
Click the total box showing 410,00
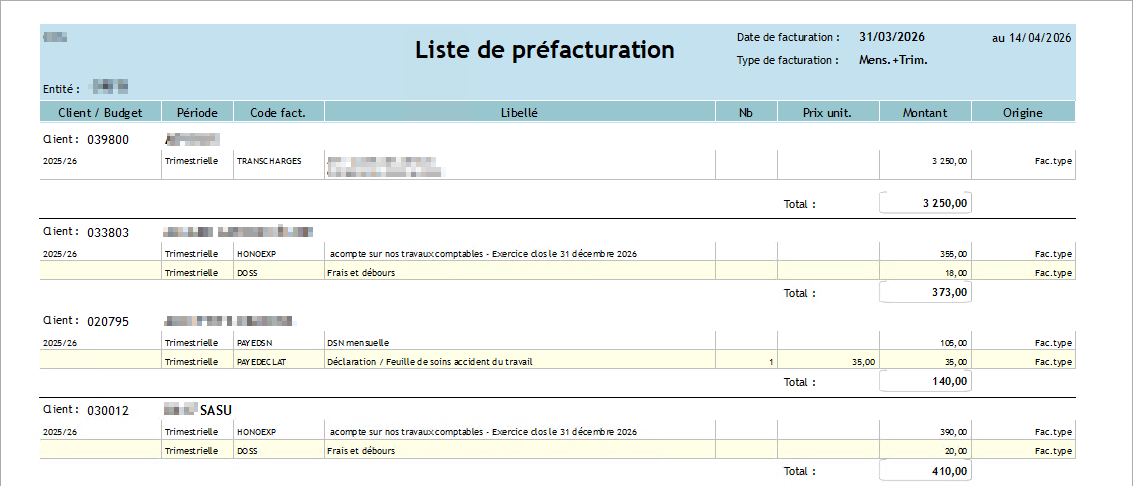[925, 470]
